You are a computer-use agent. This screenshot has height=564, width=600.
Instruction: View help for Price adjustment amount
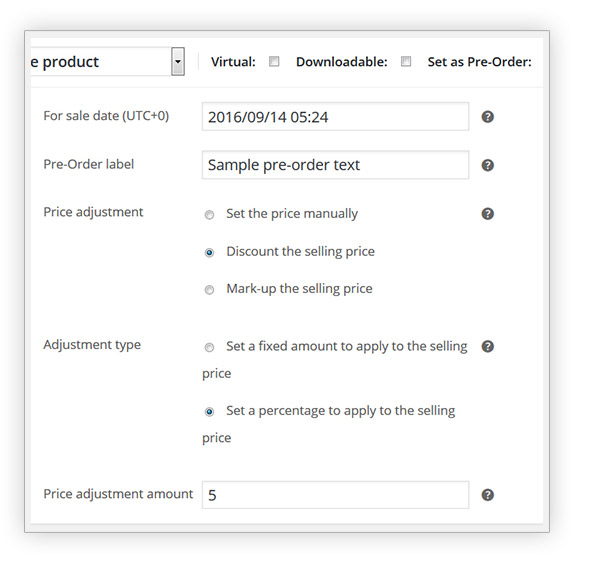click(488, 495)
